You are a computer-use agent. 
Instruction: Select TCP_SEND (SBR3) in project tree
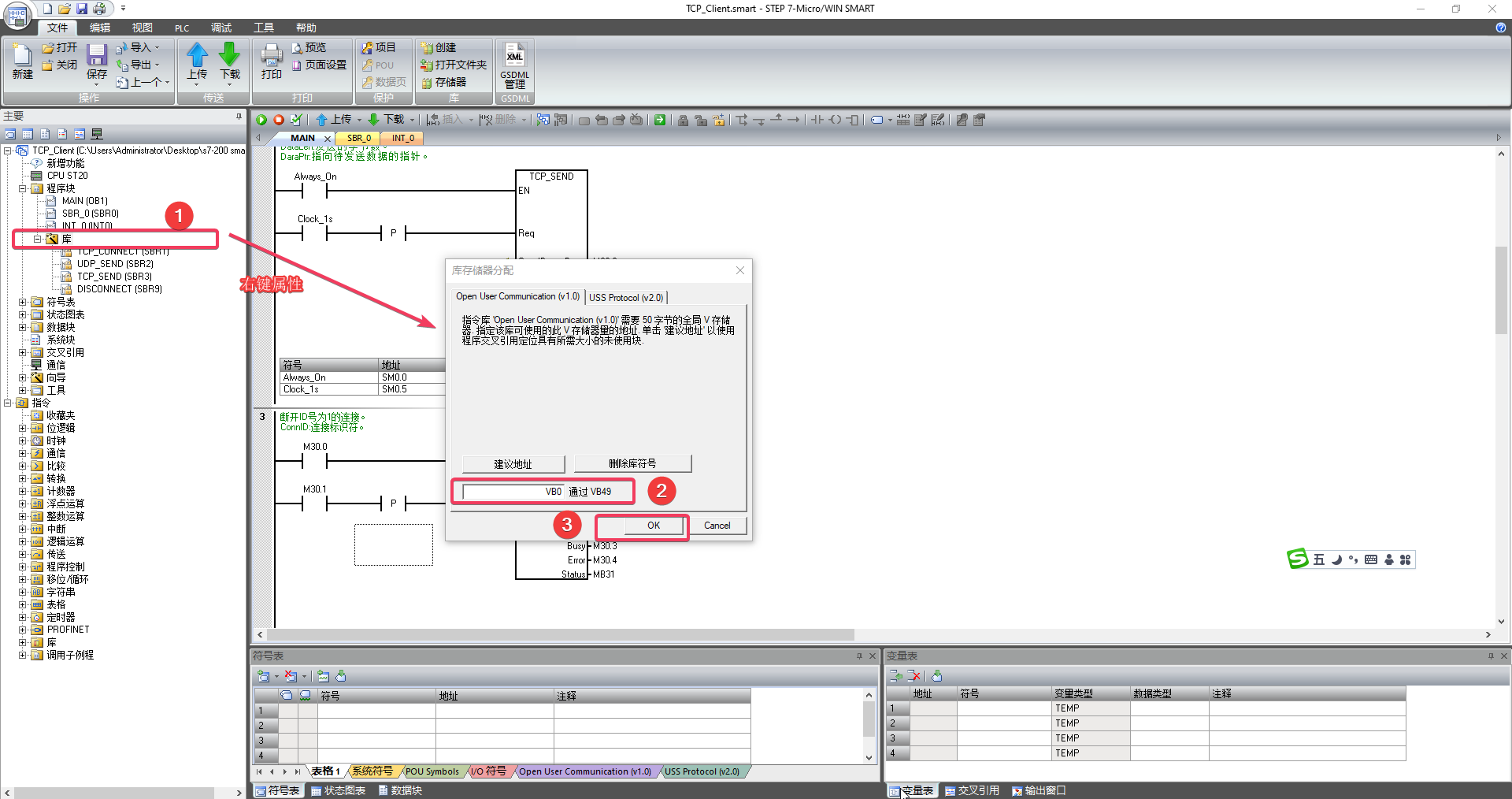pyautogui.click(x=114, y=277)
